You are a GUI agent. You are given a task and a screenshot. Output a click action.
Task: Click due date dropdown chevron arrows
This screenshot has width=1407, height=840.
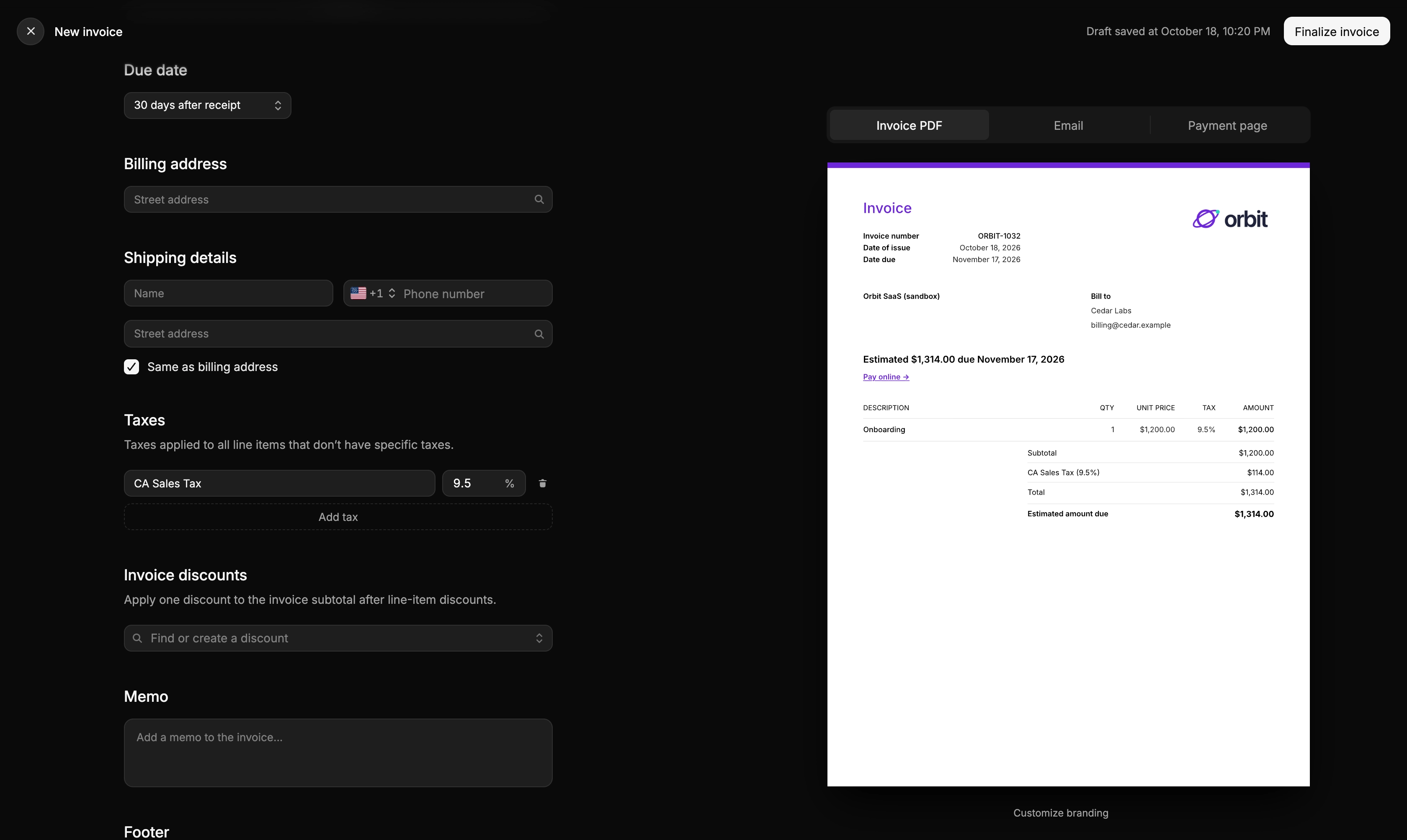tap(277, 105)
